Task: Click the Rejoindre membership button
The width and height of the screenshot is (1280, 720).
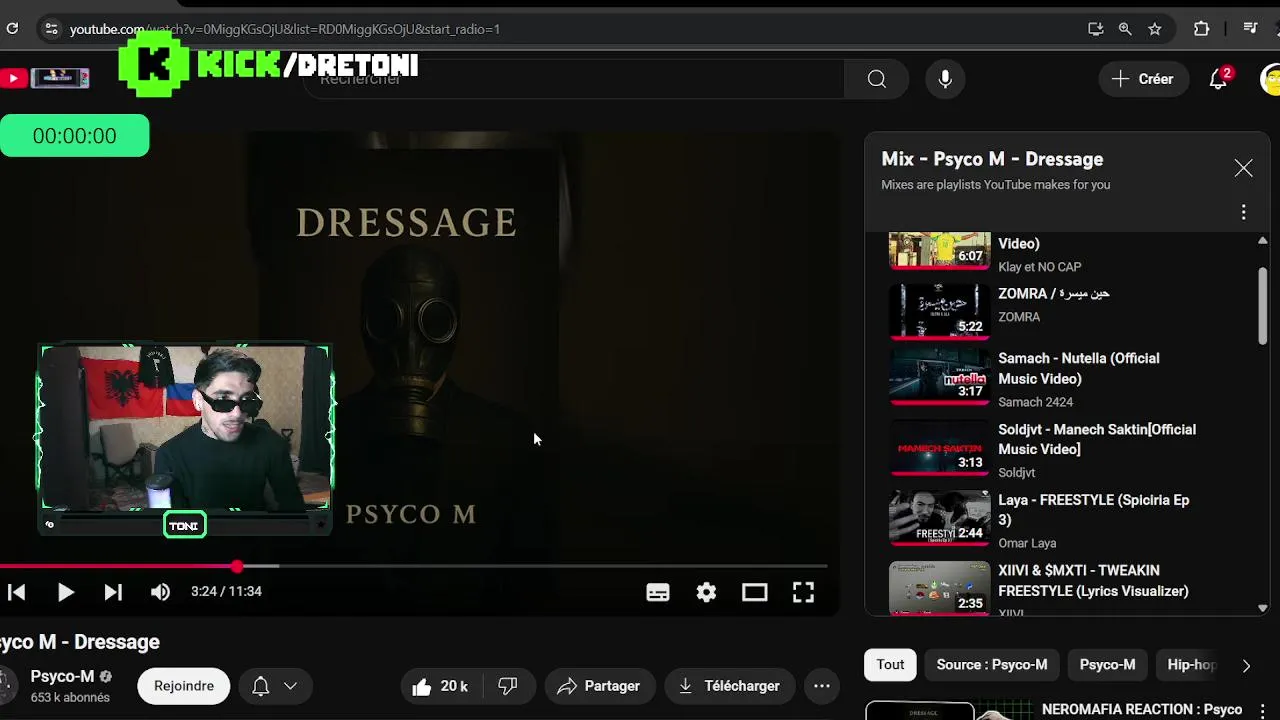Action: click(184, 686)
